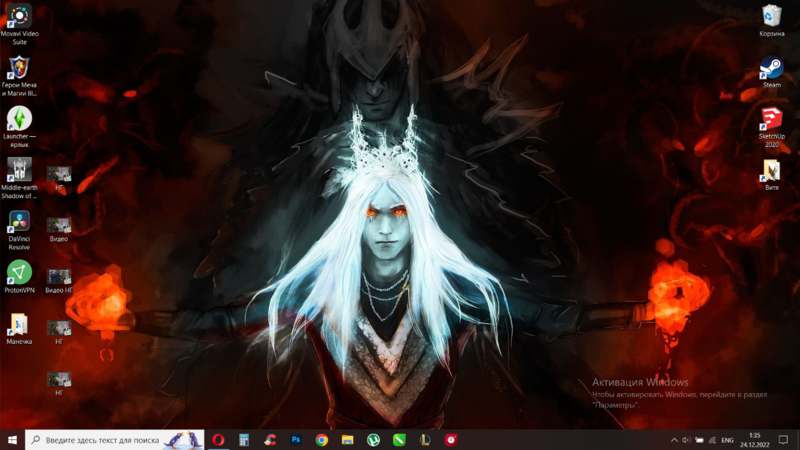The height and width of the screenshot is (450, 800).
Task: Open Middle-earth Shadow of Mordor shortcut
Action: pos(19,178)
